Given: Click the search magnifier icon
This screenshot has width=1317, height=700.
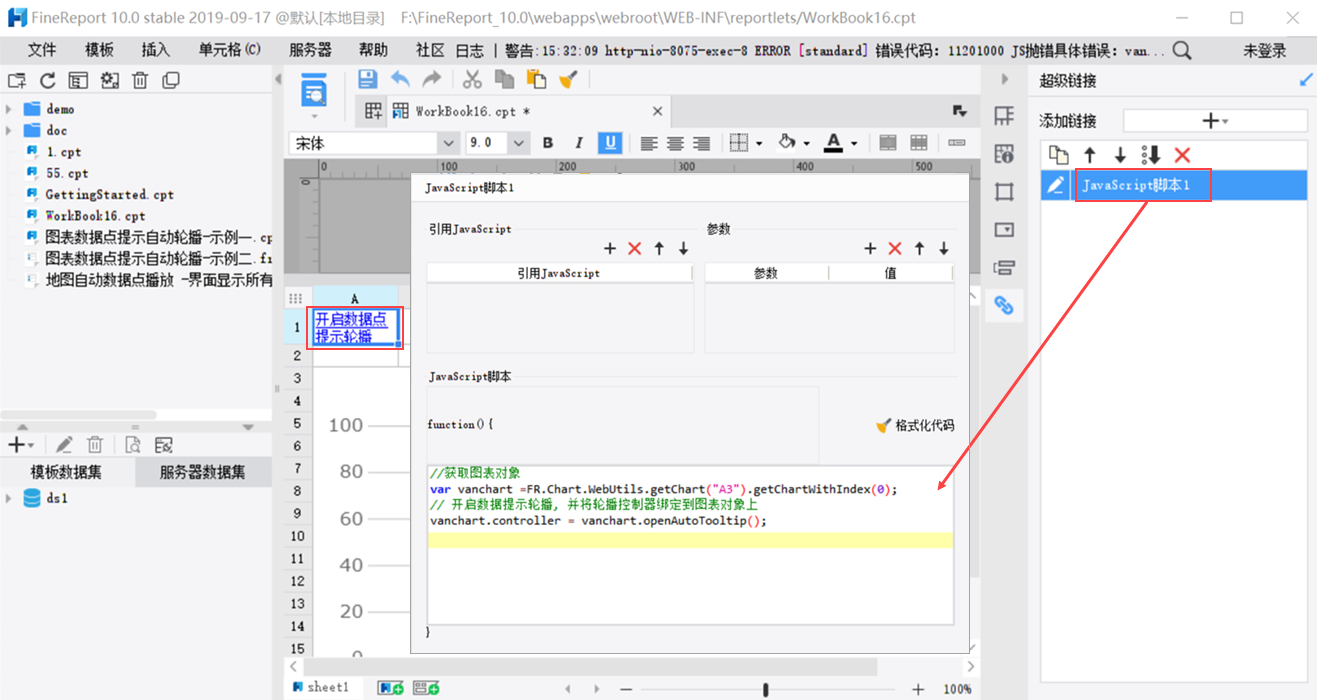Looking at the screenshot, I should coord(1182,50).
